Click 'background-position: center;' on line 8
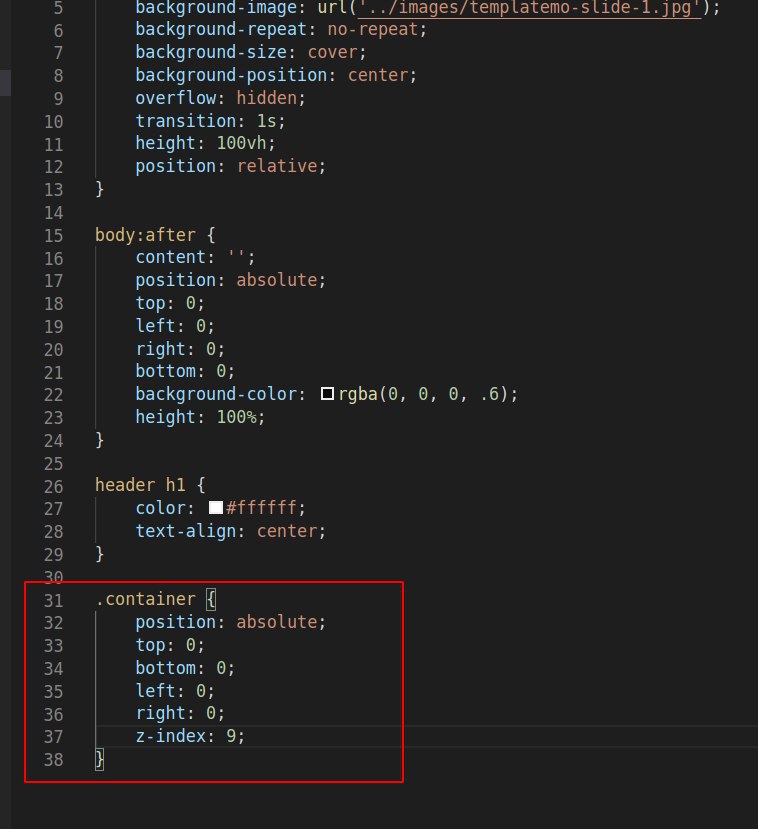Viewport: 758px width, 829px height. [276, 75]
